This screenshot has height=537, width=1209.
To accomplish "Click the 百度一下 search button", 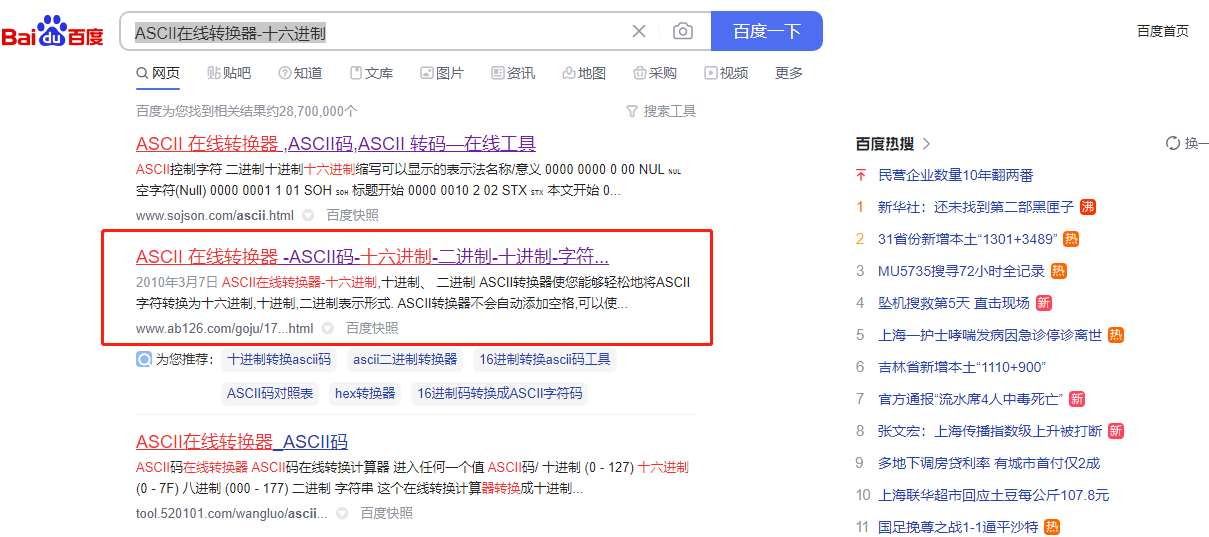I will coord(767,31).
